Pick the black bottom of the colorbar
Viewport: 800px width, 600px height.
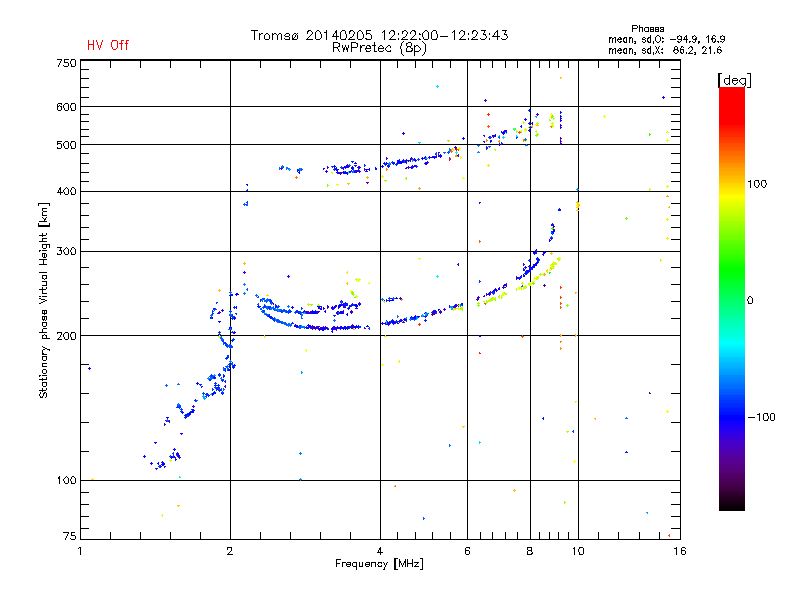click(732, 503)
